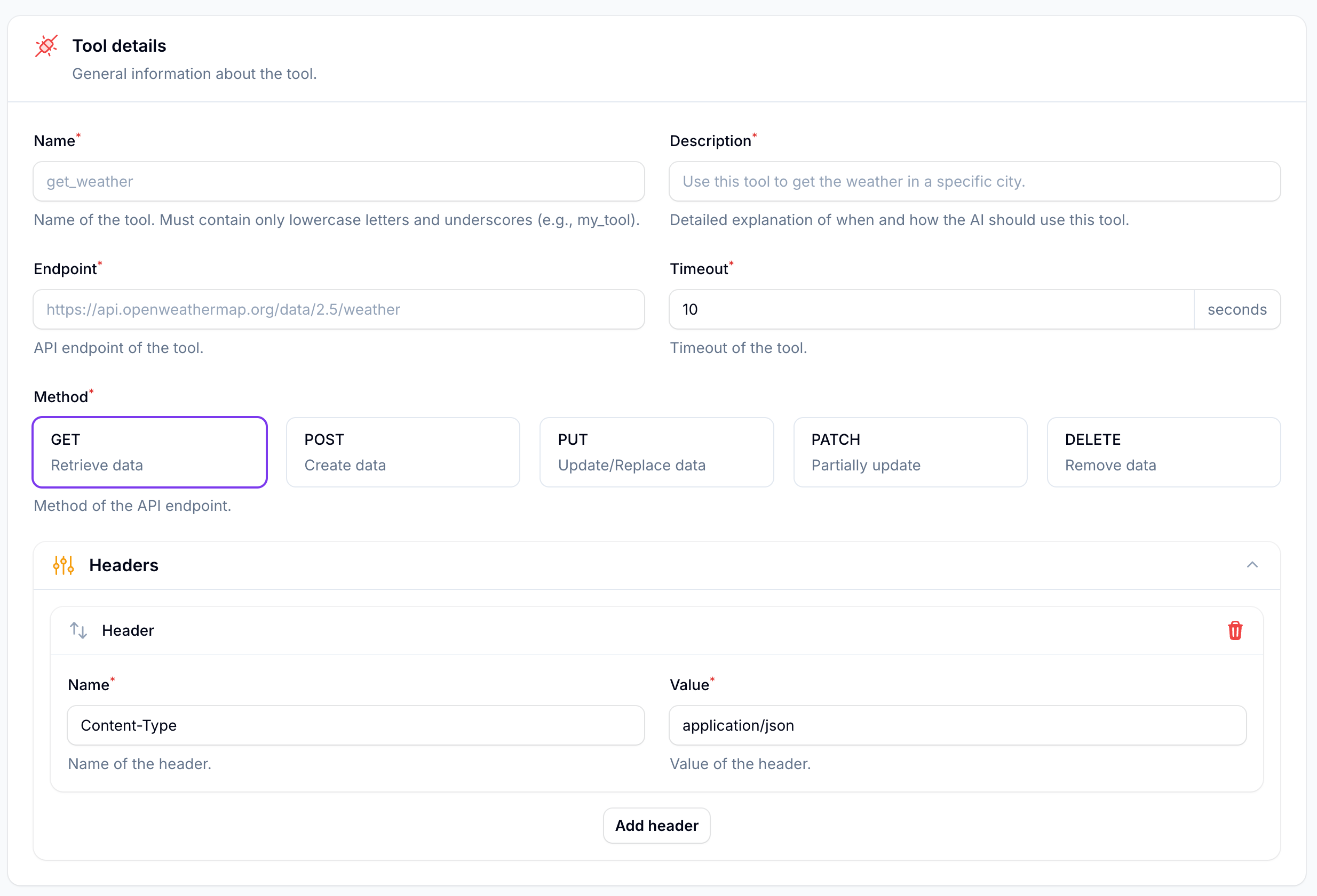Click the header Name field showing Content-Type
Screen dimensions: 1317x896
coord(355,725)
